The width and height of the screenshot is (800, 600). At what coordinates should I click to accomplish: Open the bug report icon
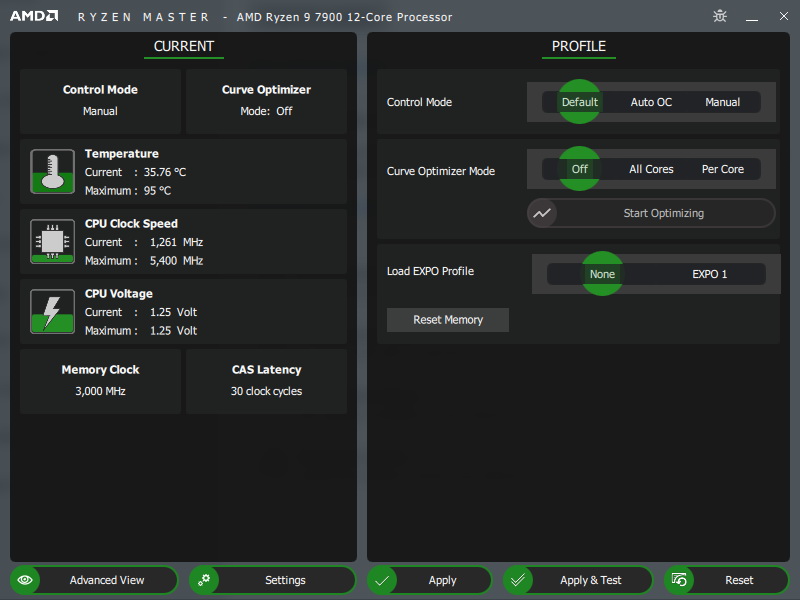(720, 16)
